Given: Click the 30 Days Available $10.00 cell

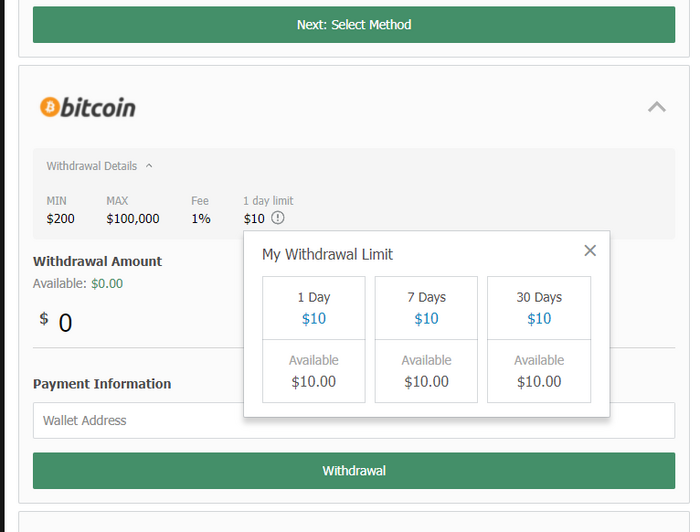Looking at the screenshot, I should click(539, 371).
